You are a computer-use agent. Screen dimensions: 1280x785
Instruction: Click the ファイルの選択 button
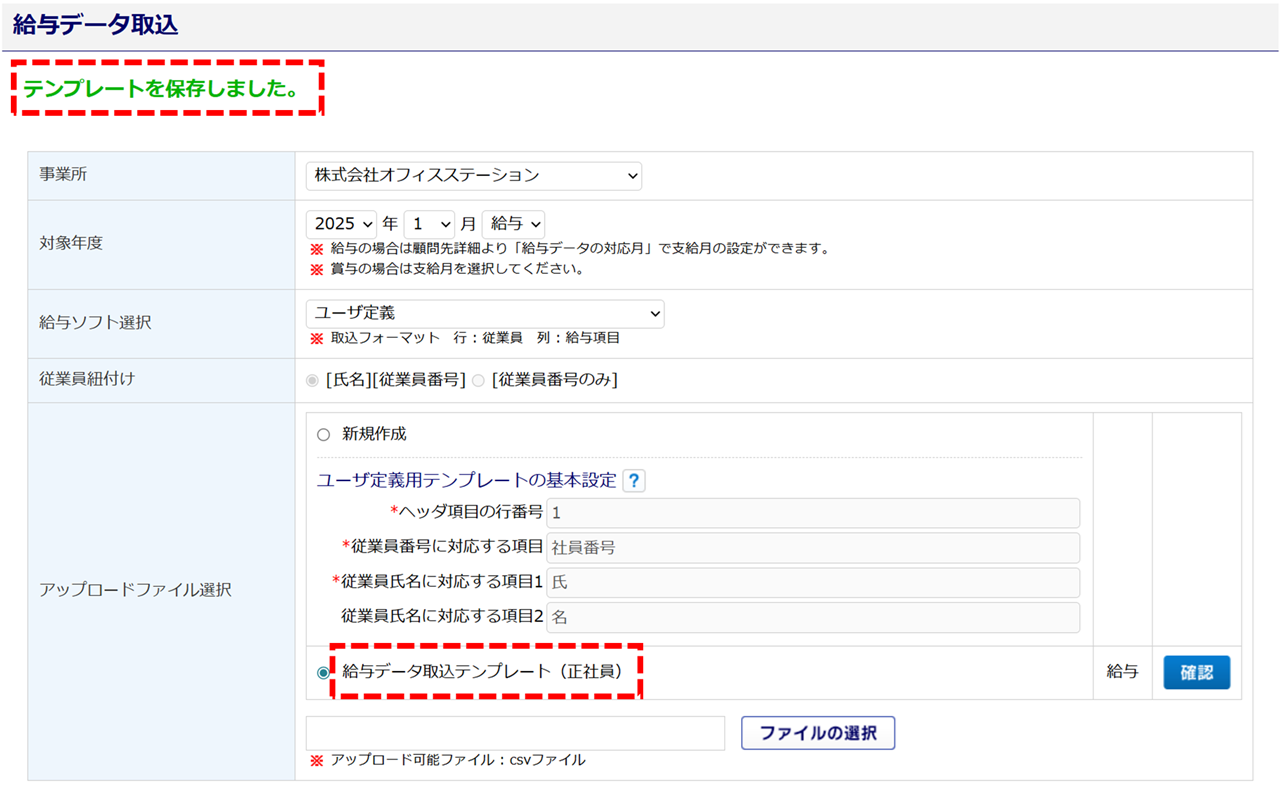[817, 733]
